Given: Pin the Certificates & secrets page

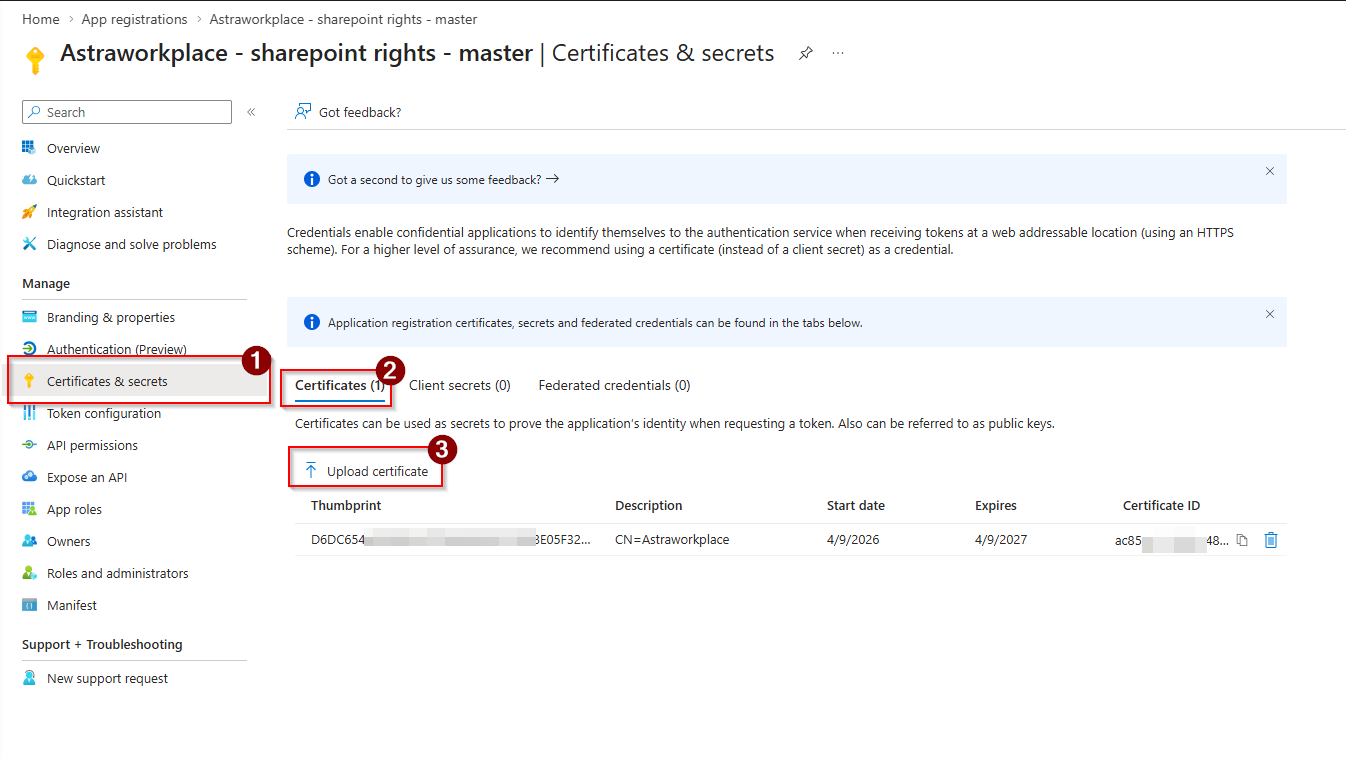Looking at the screenshot, I should click(805, 52).
